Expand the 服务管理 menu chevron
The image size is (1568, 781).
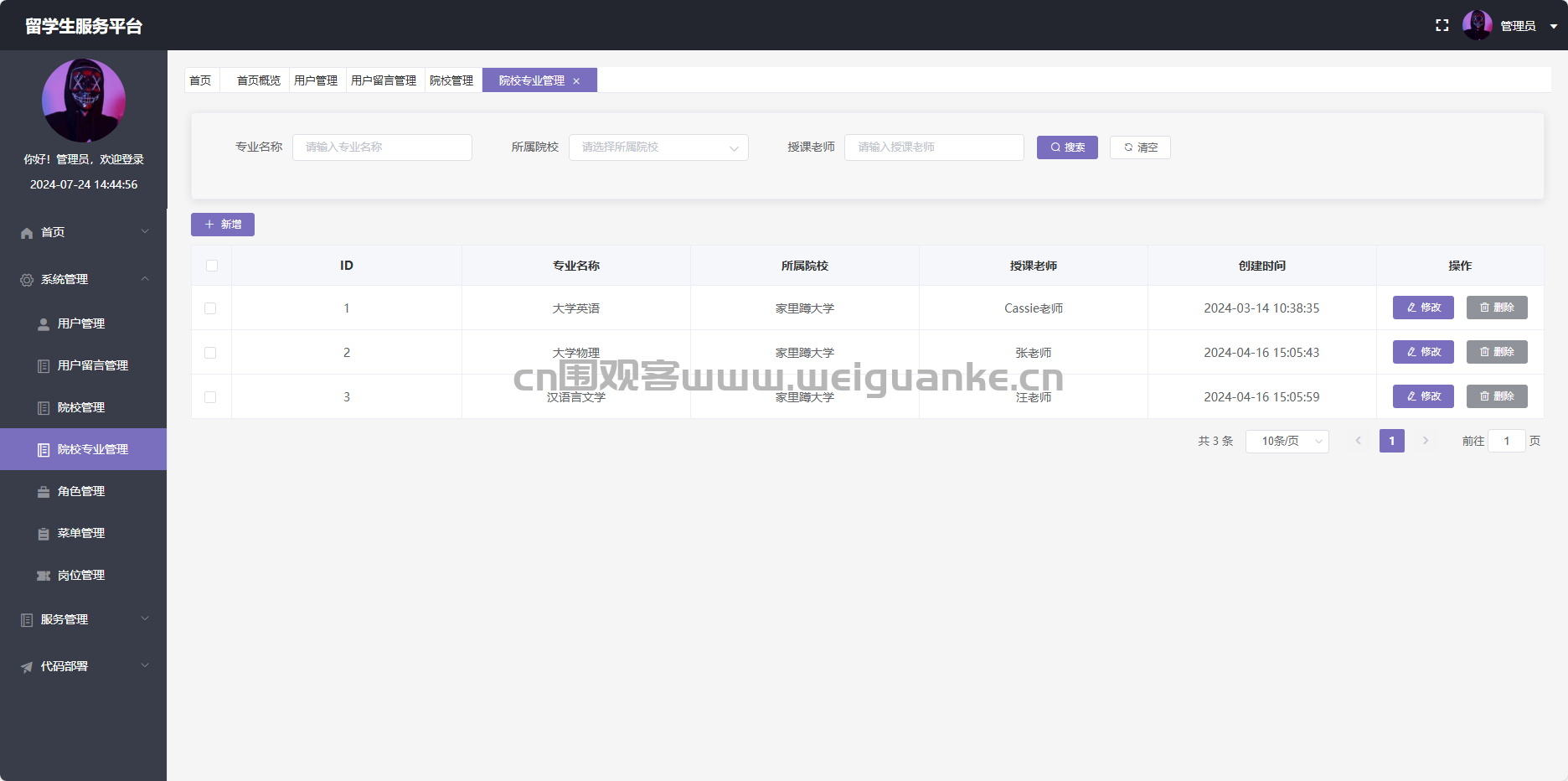coord(145,618)
